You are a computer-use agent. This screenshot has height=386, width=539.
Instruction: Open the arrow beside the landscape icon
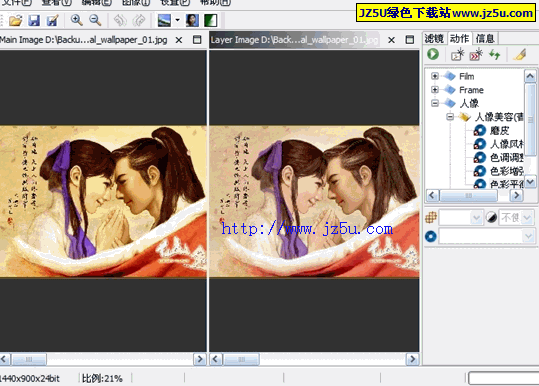(x=177, y=20)
